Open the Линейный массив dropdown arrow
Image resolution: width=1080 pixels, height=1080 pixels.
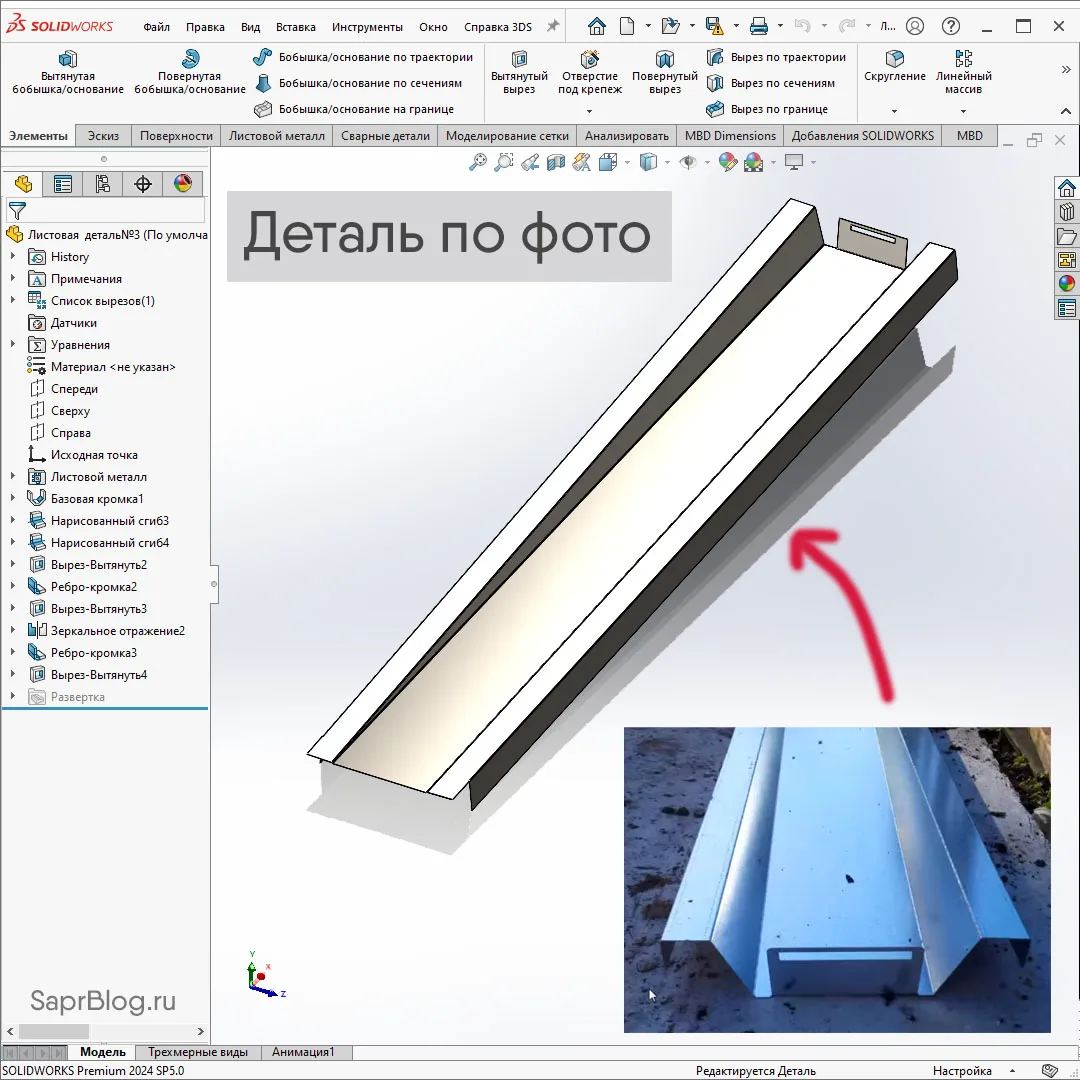tap(963, 111)
